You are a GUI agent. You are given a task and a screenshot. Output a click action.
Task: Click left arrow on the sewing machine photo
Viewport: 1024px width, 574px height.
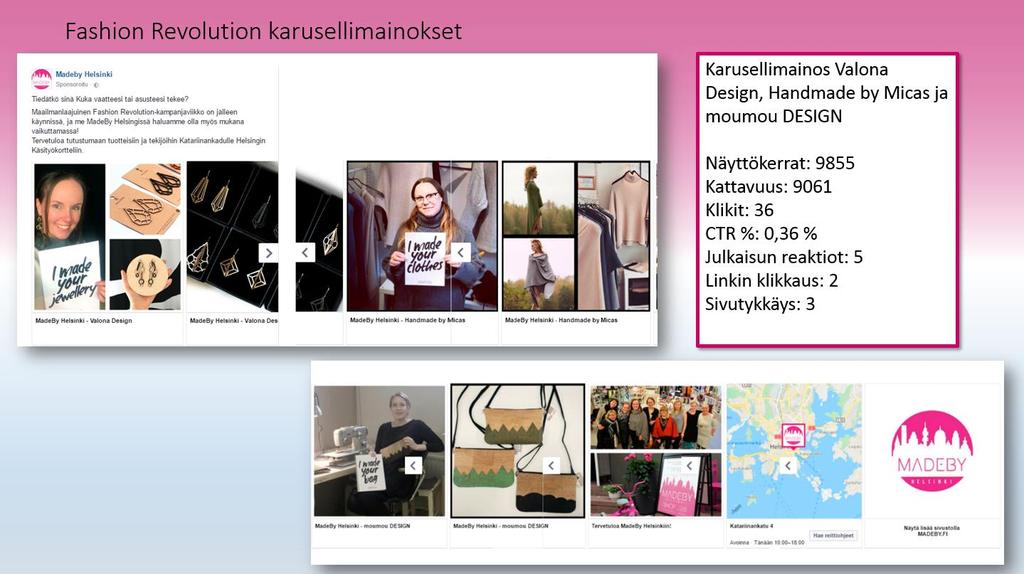(x=413, y=465)
